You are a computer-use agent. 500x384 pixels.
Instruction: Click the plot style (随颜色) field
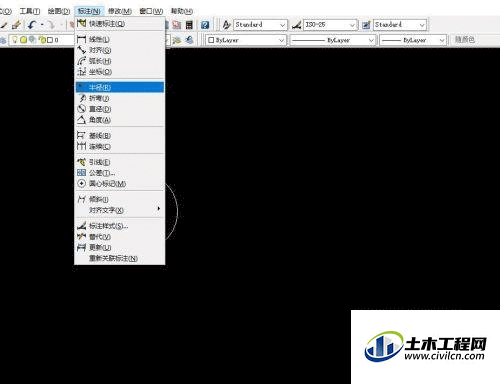click(465, 40)
